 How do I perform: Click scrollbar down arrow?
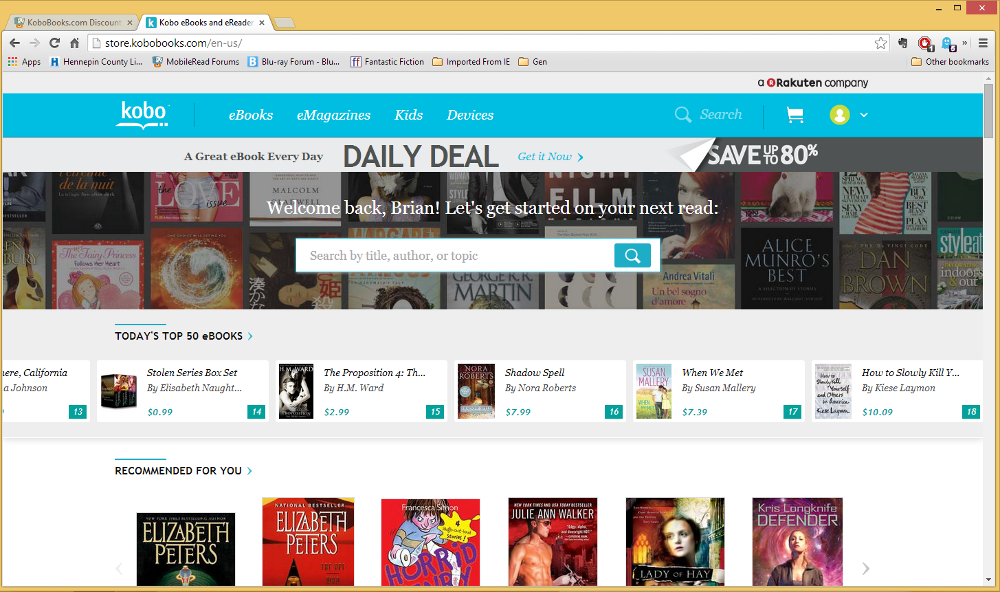pos(989,579)
